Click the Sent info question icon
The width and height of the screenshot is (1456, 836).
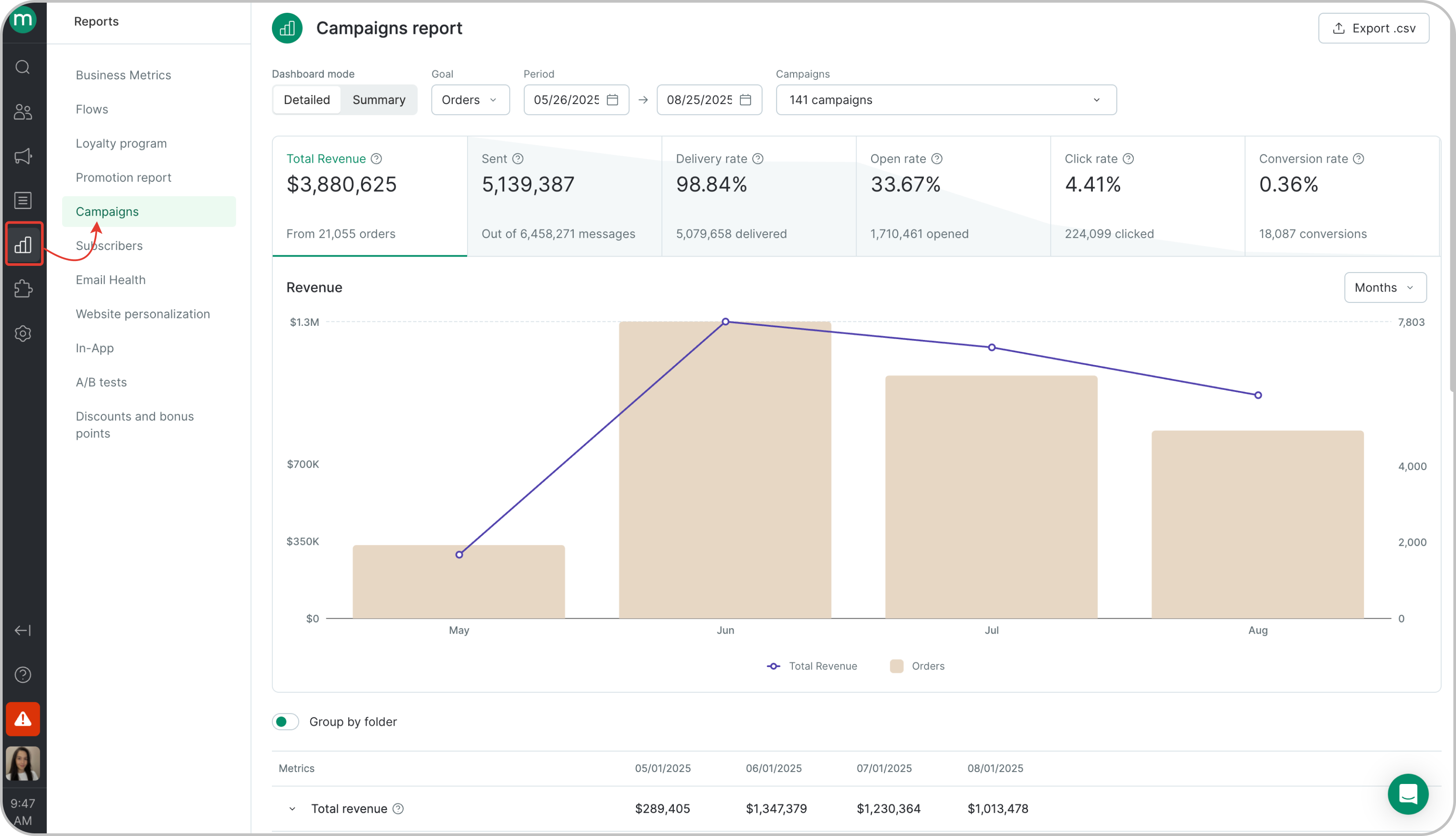tap(517, 158)
